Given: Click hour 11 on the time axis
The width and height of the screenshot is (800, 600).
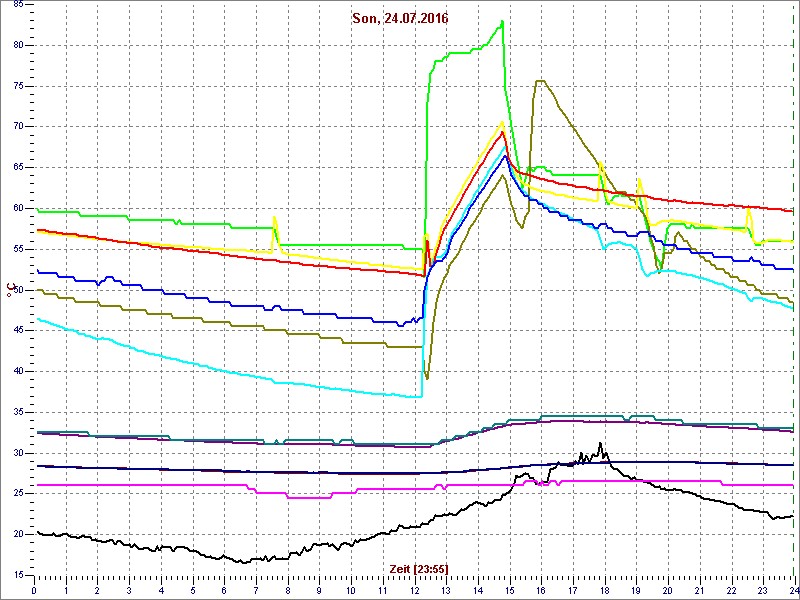Looking at the screenshot, I should point(383,591).
